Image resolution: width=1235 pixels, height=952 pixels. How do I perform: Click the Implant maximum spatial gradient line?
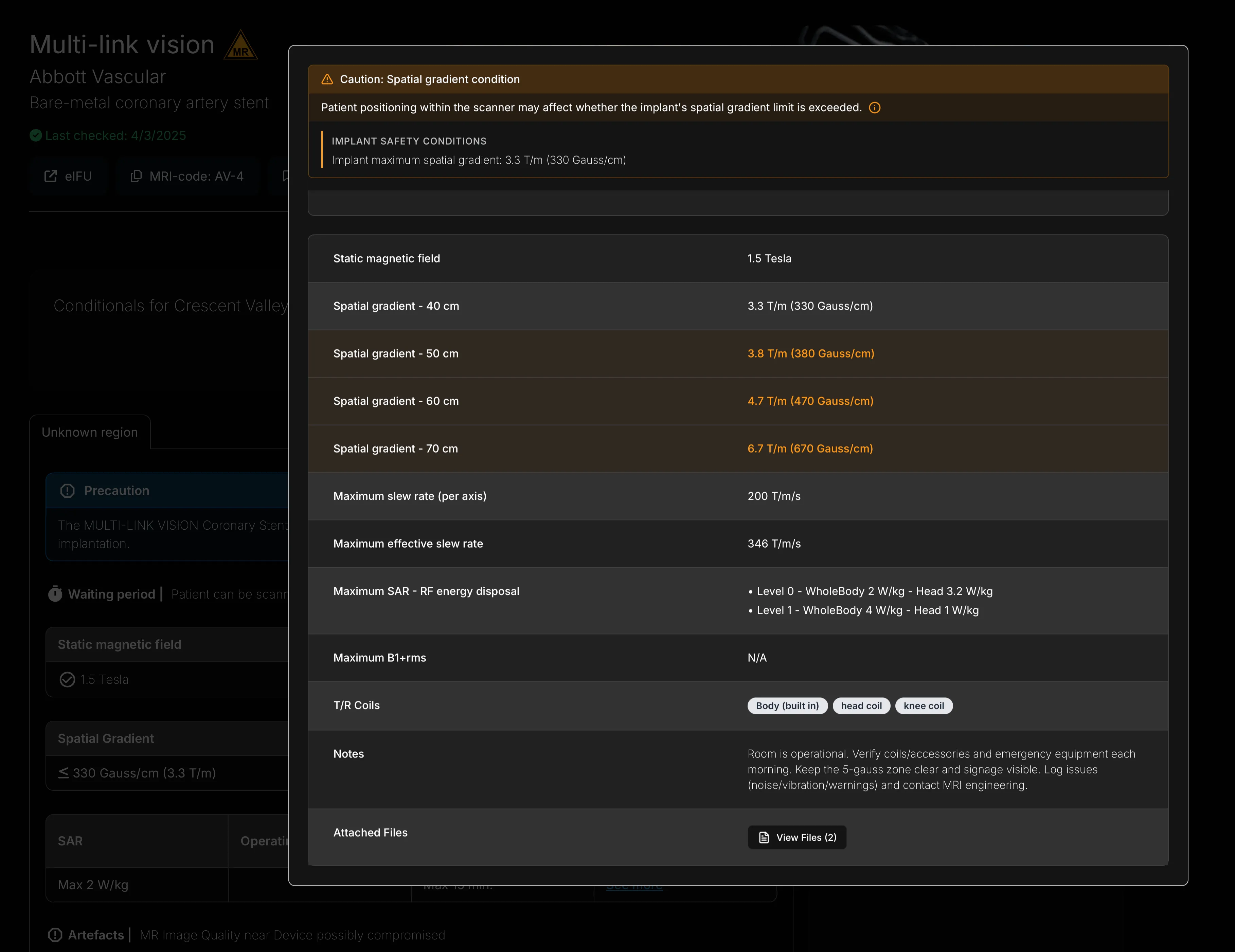click(478, 160)
